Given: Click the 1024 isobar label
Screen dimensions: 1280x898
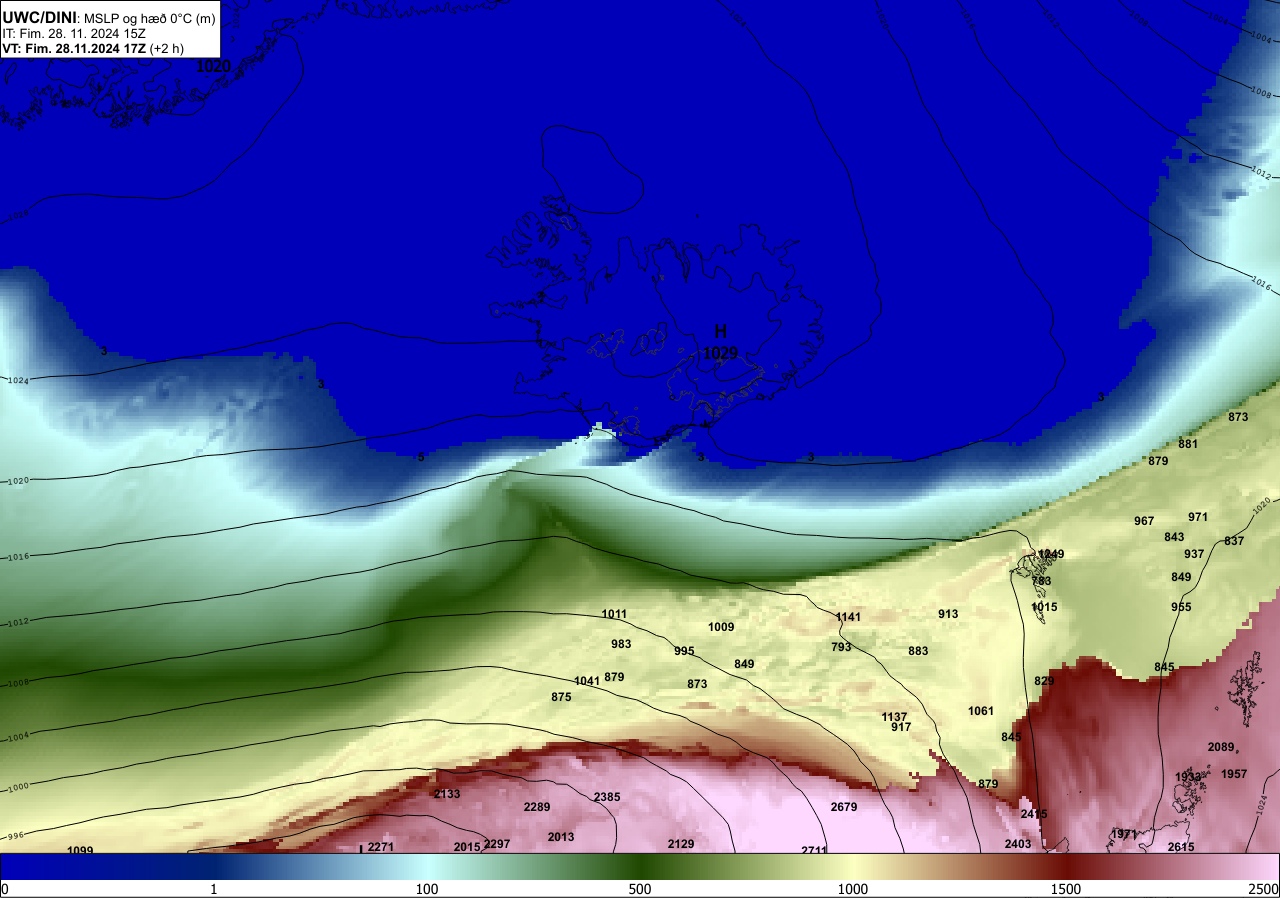Looking at the screenshot, I should pos(17,381).
